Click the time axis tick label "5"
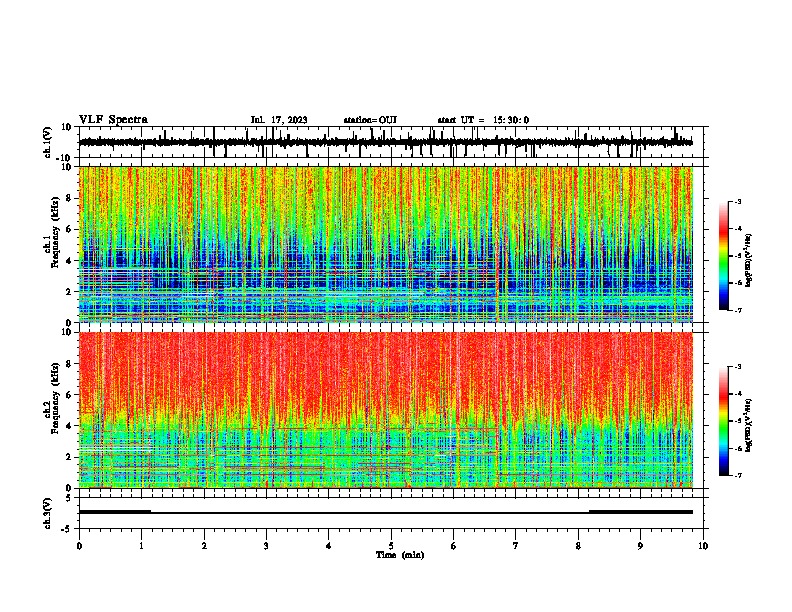Viewport: 792px width, 612px height. 391,546
